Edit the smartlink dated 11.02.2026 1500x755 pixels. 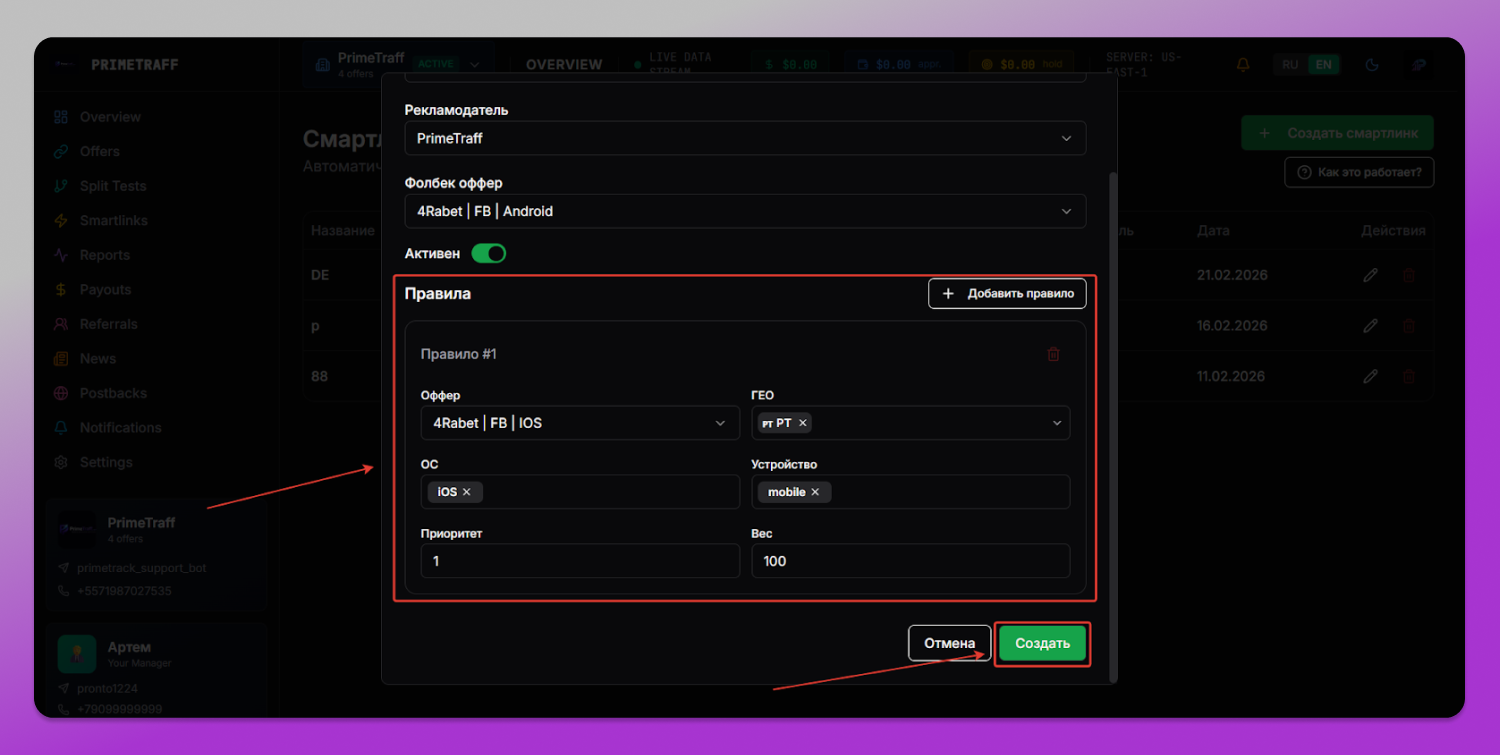click(x=1370, y=377)
